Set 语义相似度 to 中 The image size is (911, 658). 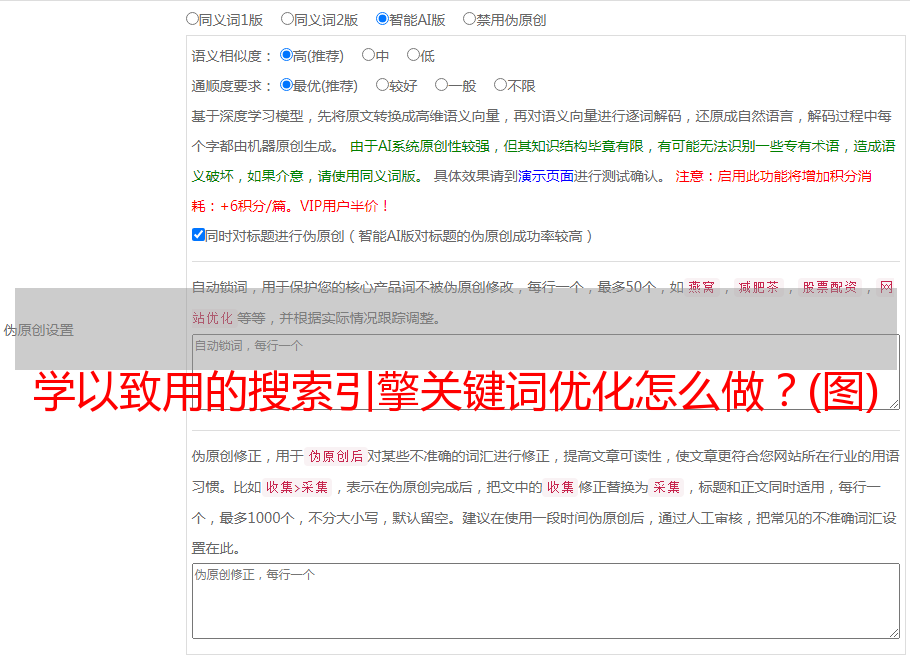368,55
